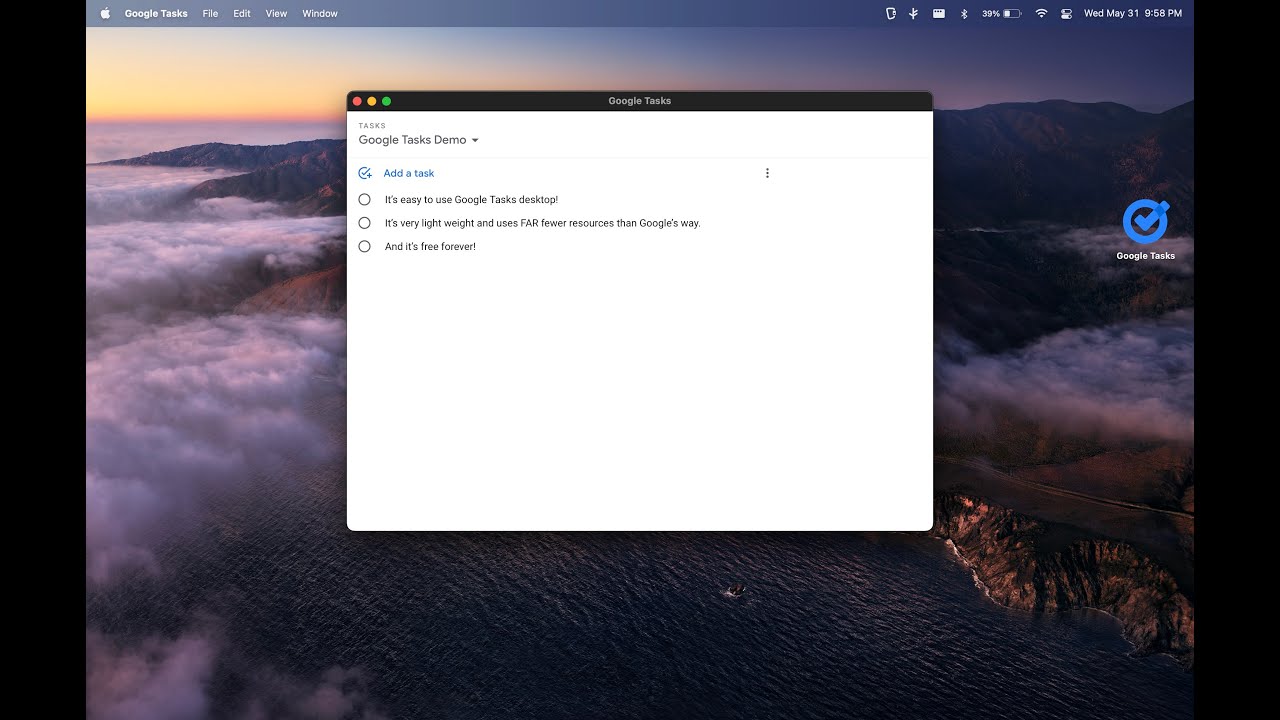Select task text about FAR fewer resources
1280x720 pixels.
click(543, 223)
